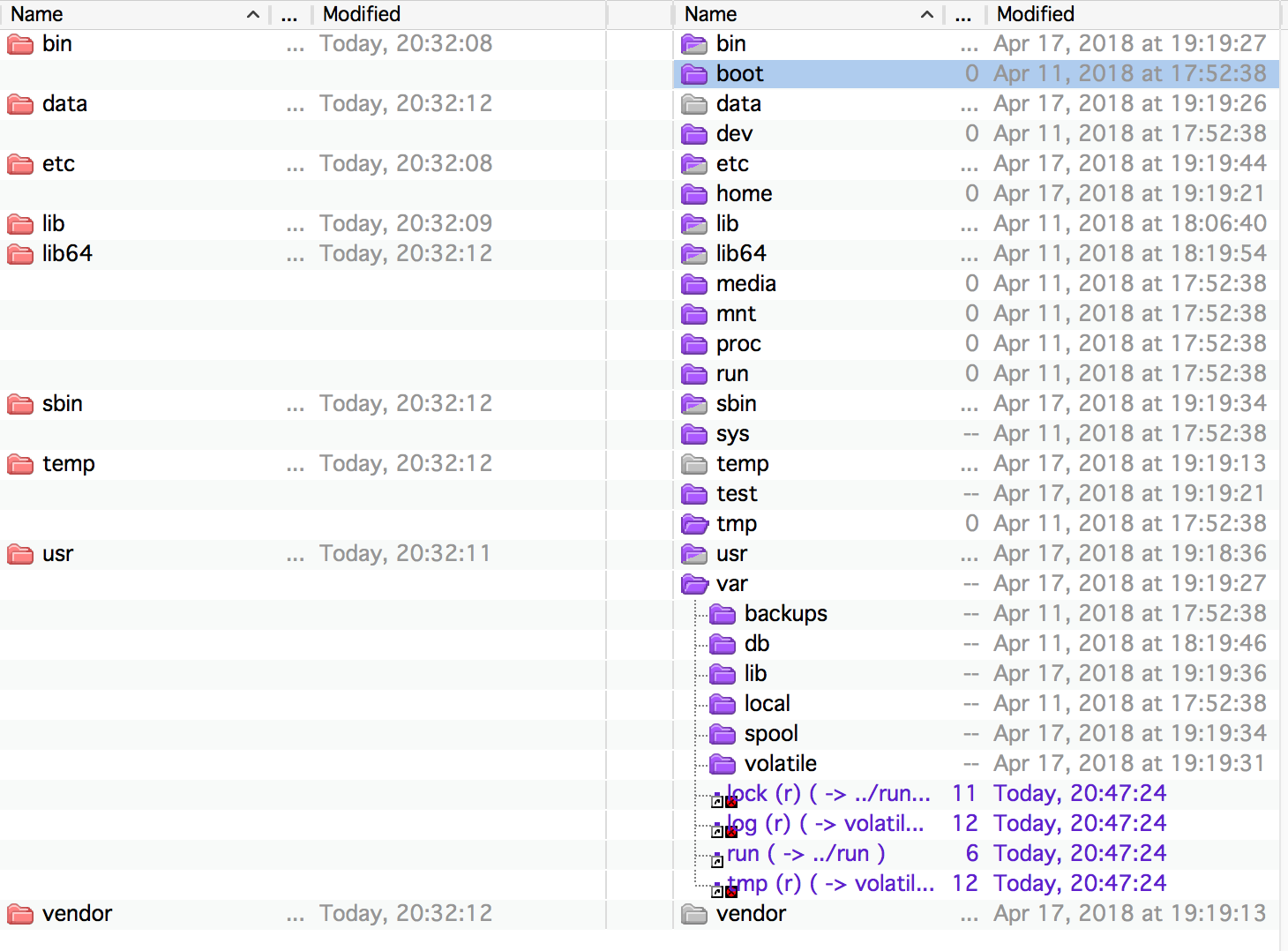Click the size value '6' in run symlink row
The width and height of the screenshot is (1288, 951).
pyautogui.click(x=972, y=854)
